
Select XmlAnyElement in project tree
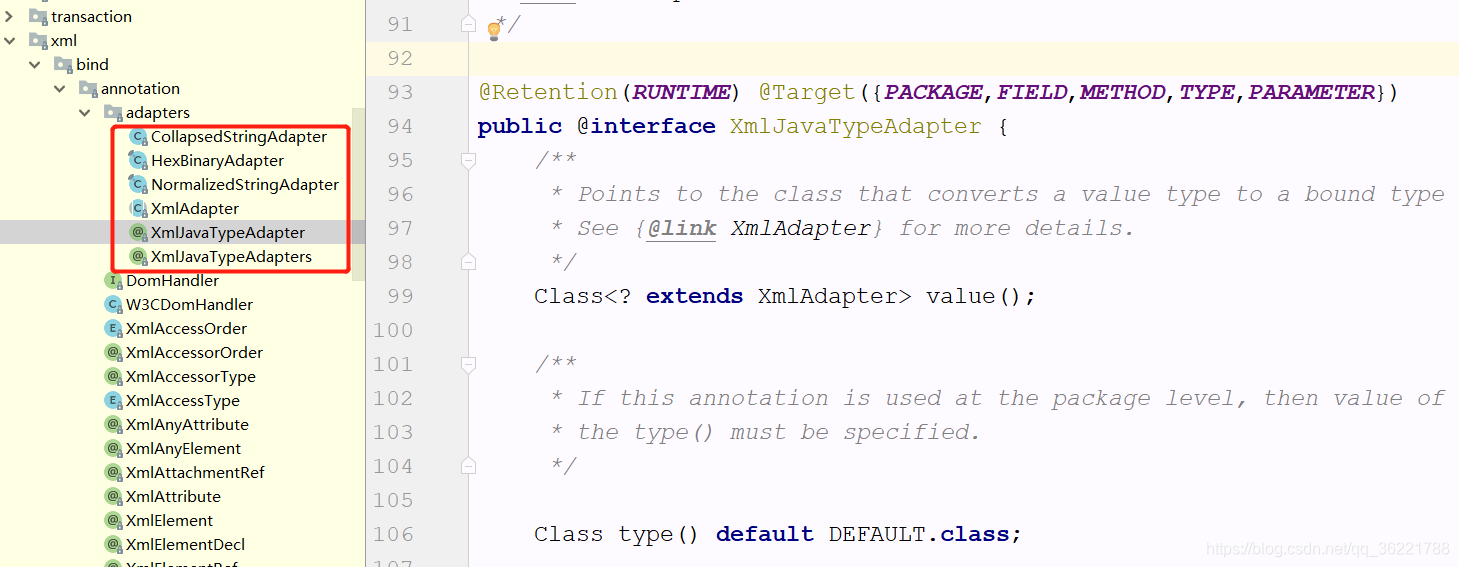point(183,448)
